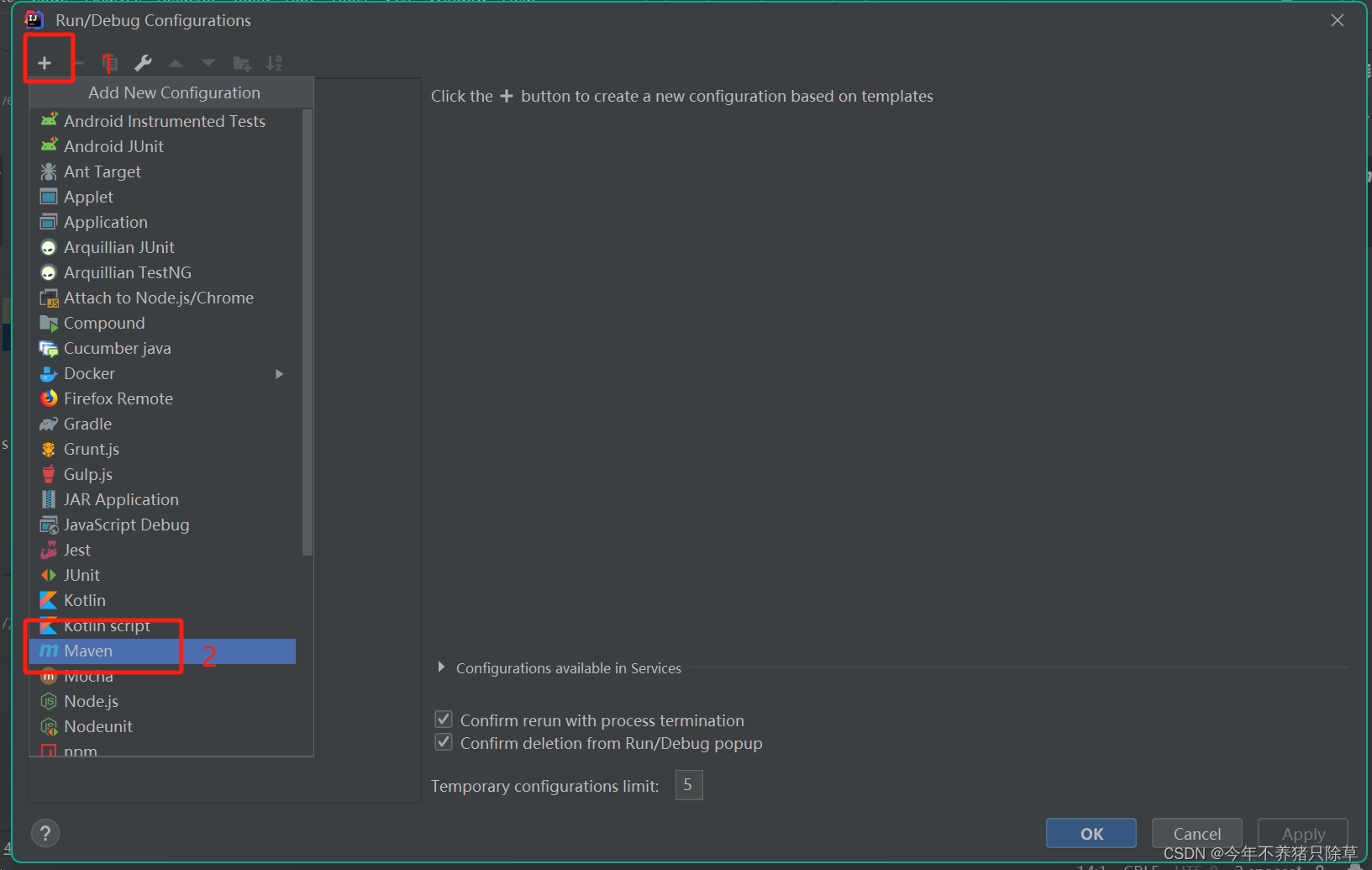
Task: Choose Gradle configuration type
Action: (x=163, y=424)
